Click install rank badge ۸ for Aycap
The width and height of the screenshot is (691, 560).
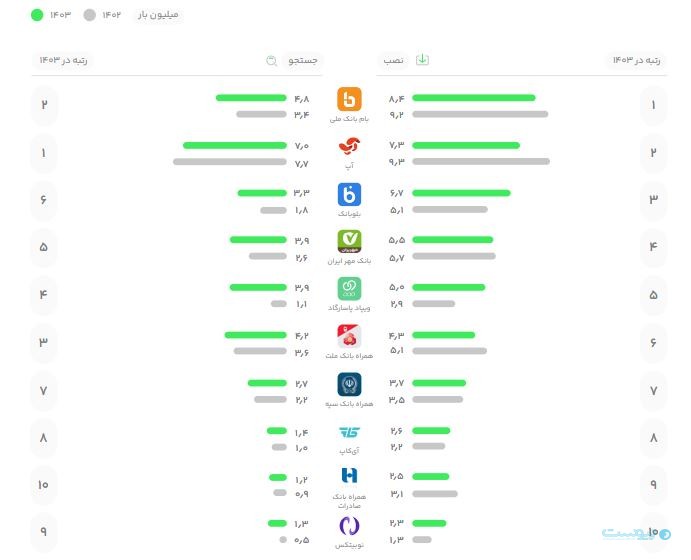coord(653,438)
